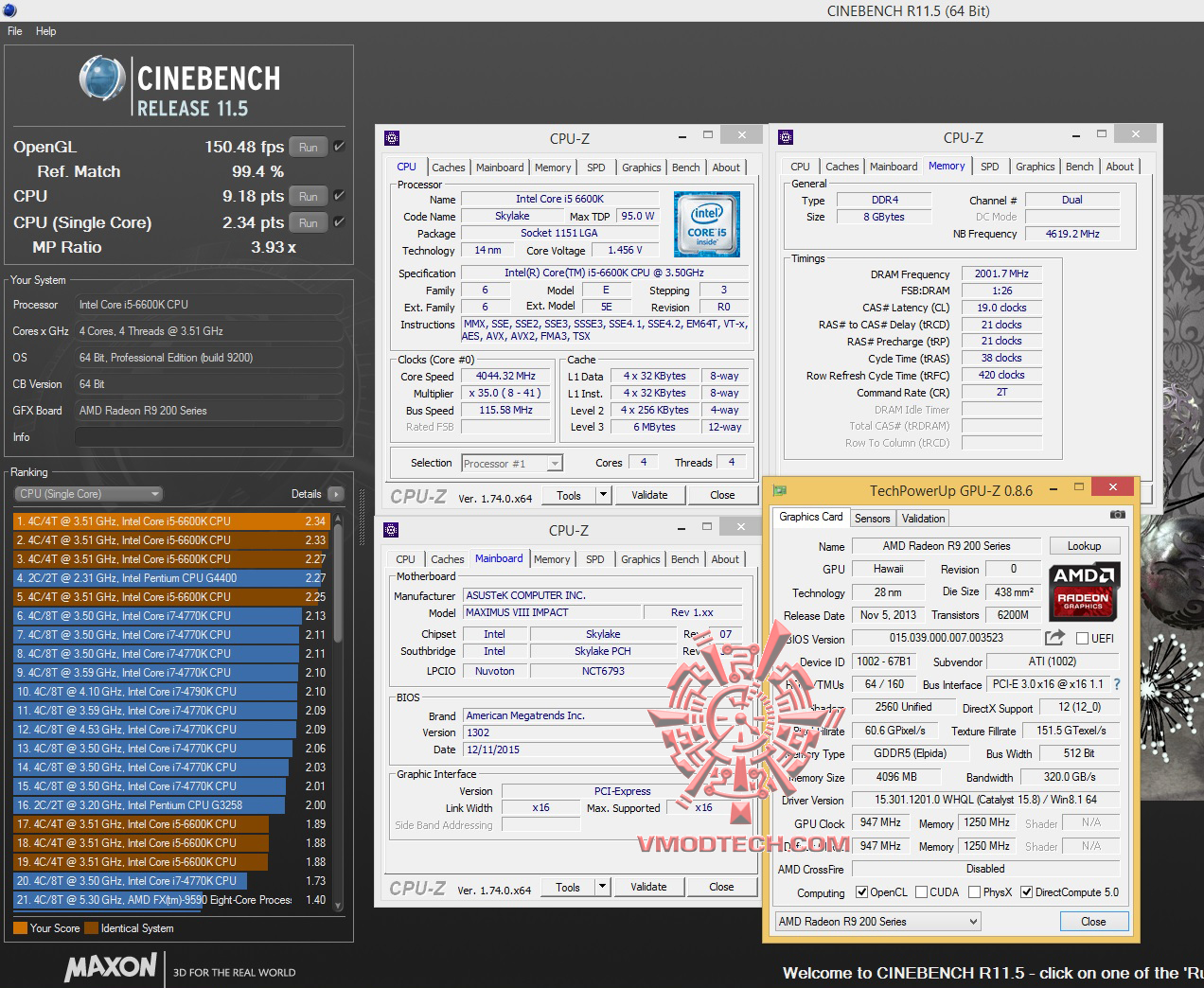Click the CPU-Z icon in the CPU window title bar
Viewport: 1204px width, 988px height.
pos(392,138)
